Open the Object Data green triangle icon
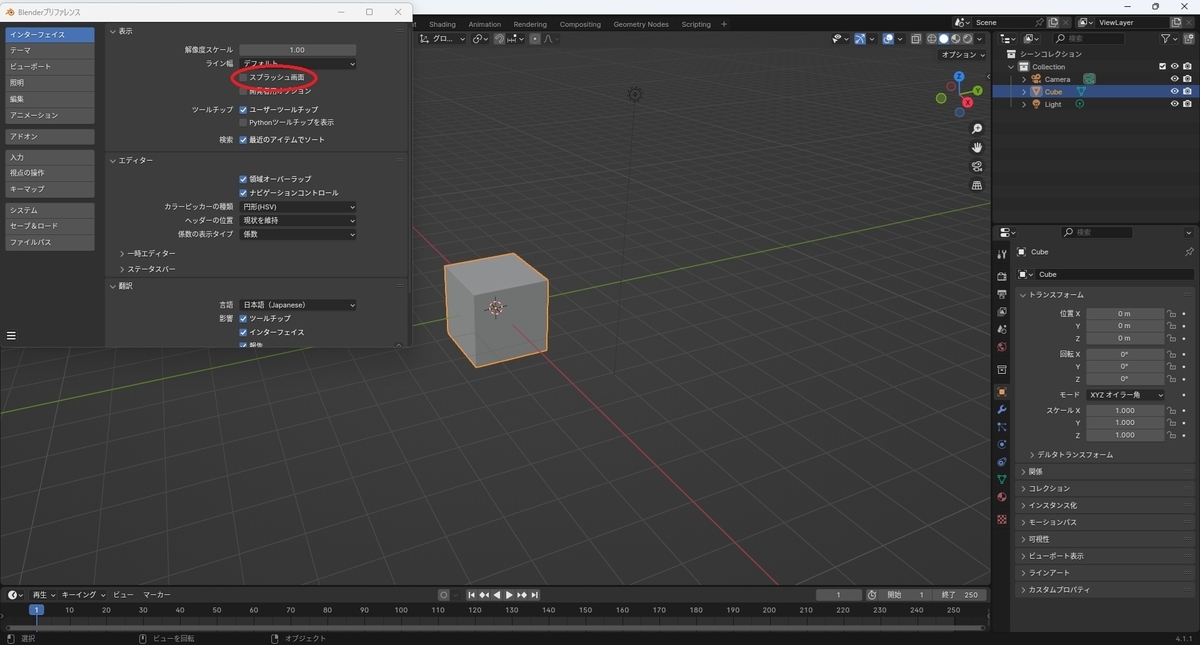This screenshot has width=1200, height=645. tap(1002, 480)
